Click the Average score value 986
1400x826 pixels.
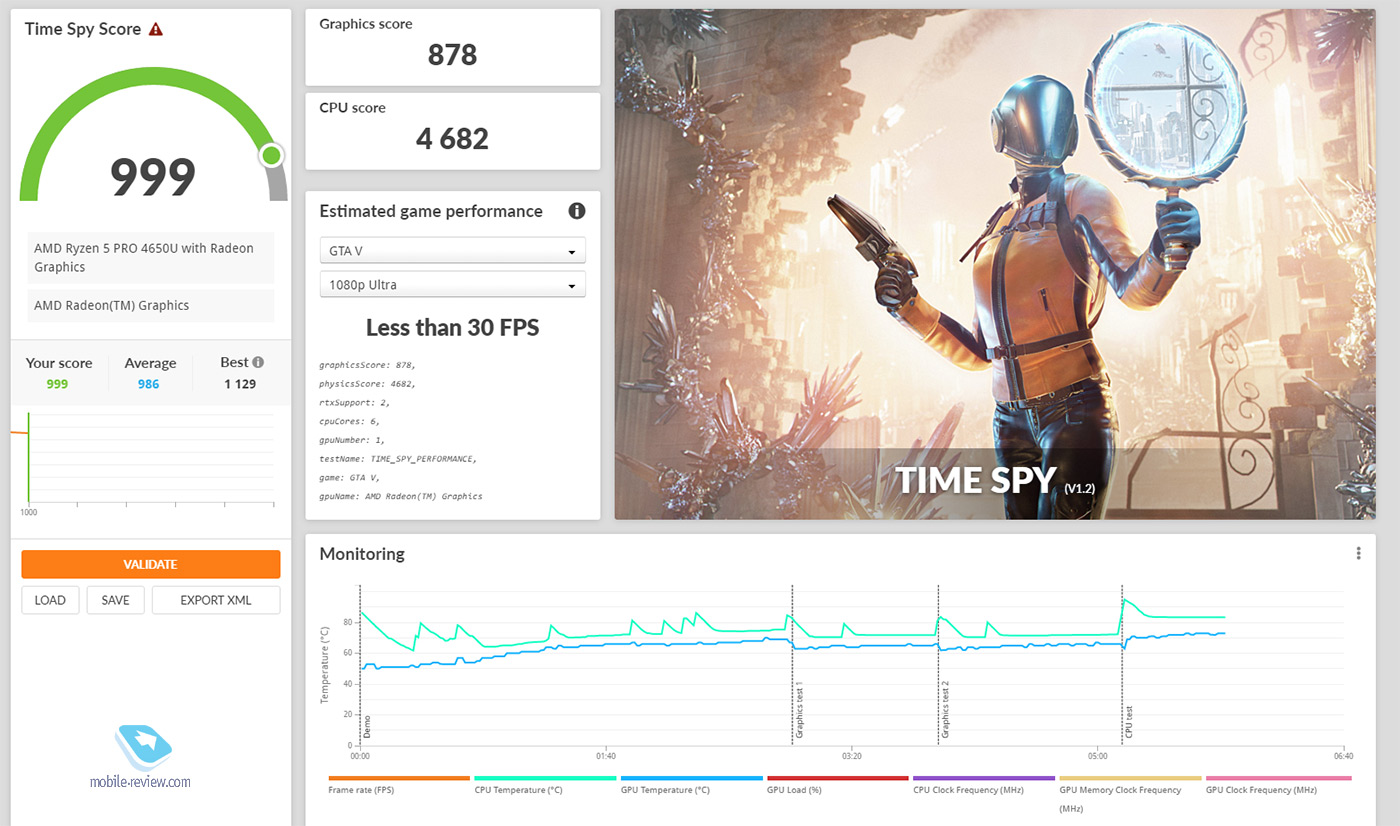(x=148, y=383)
